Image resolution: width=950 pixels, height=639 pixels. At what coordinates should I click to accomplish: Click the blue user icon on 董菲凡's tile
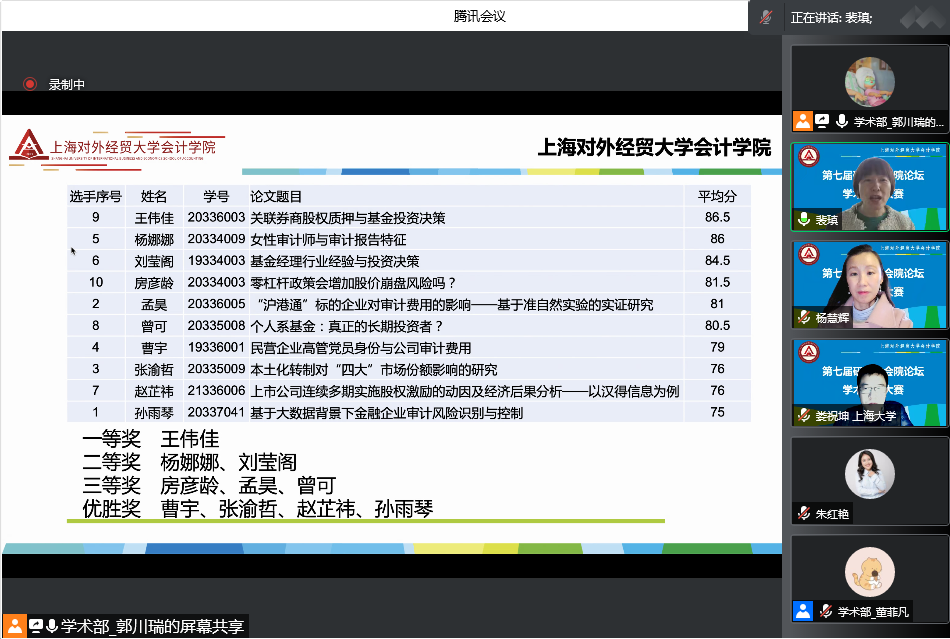[803, 611]
